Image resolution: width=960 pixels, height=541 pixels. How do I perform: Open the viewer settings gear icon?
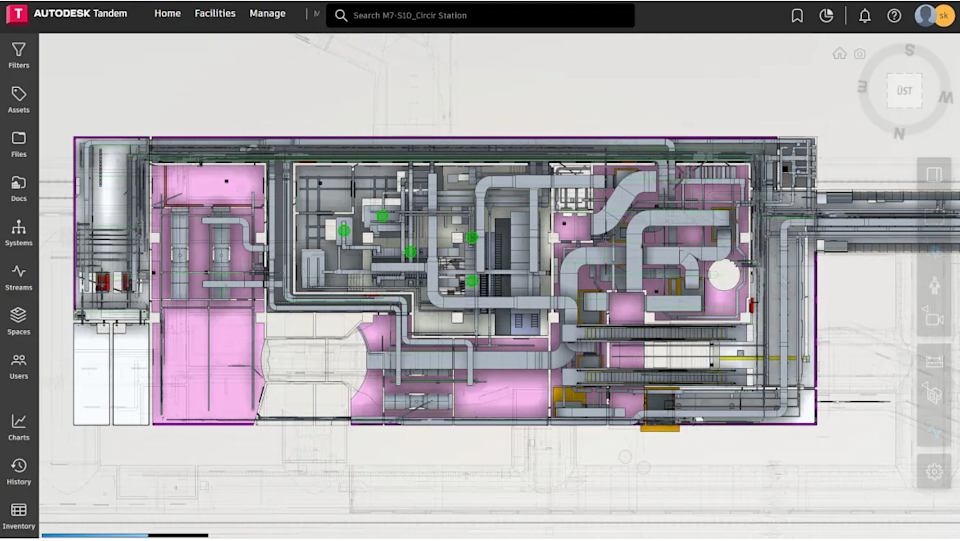point(934,471)
